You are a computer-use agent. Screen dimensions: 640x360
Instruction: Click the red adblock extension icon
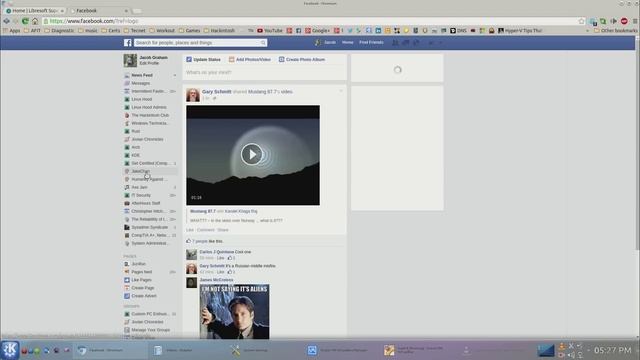click(x=624, y=21)
